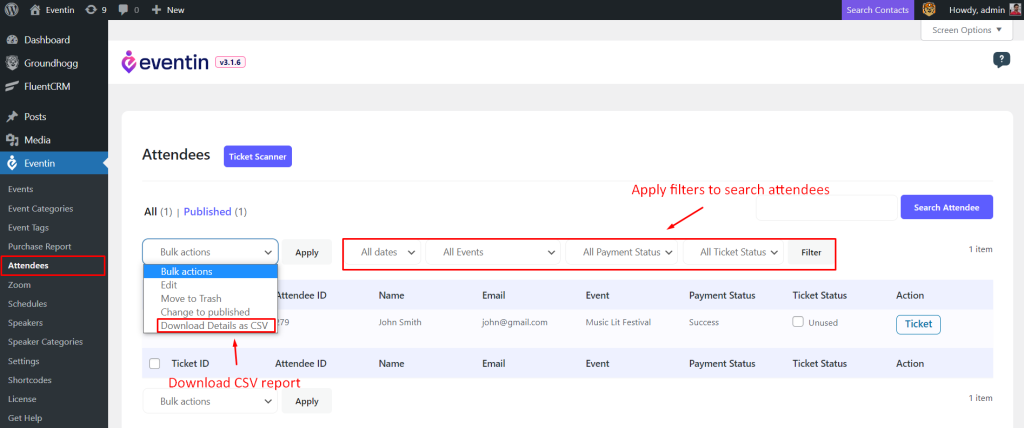Tick the select-all checkbox beside Ticket ID
Screen dimensions: 1024x428
pyautogui.click(x=155, y=363)
